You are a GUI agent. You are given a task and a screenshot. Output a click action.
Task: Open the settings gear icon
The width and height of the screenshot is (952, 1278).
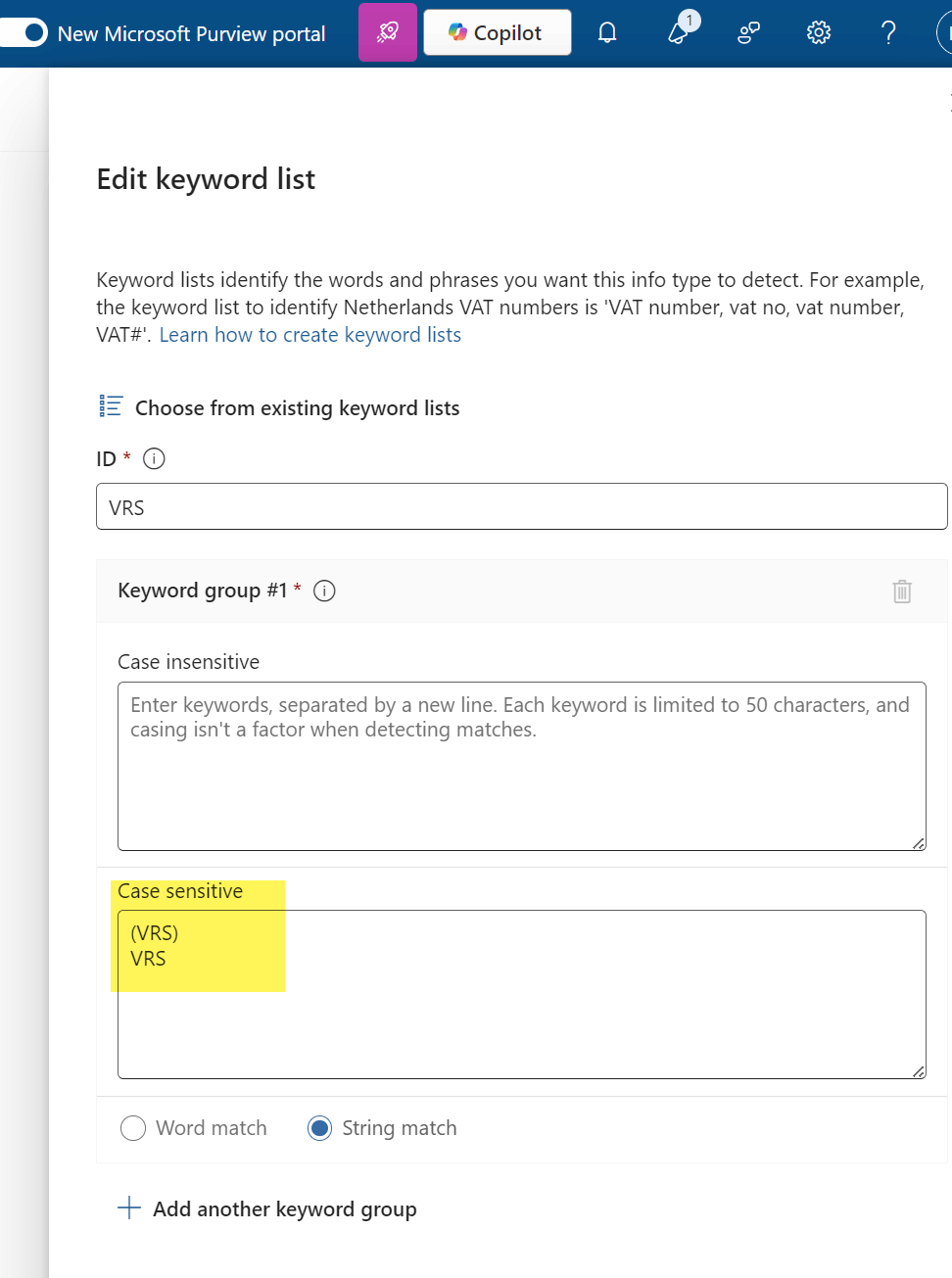click(819, 33)
